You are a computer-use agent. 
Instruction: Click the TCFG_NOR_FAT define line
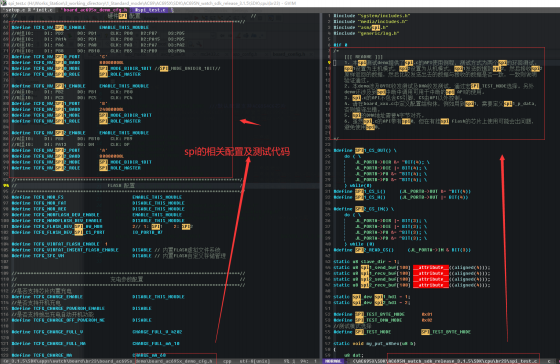[x=98, y=203]
